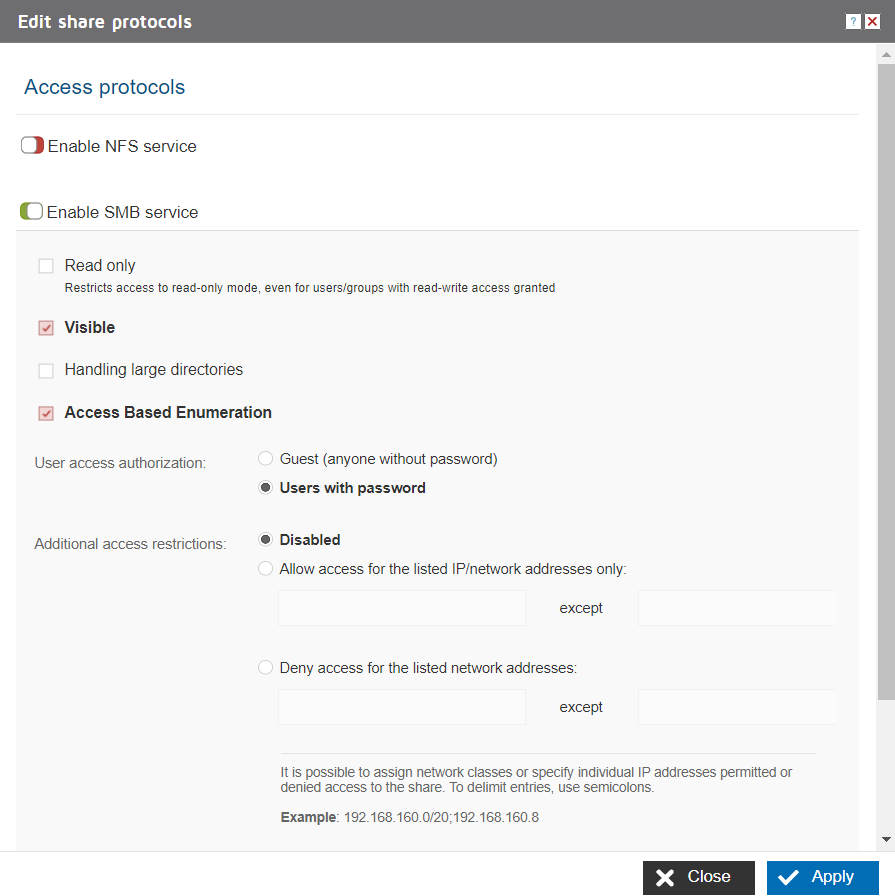Click the User access authorization label

click(x=120, y=463)
